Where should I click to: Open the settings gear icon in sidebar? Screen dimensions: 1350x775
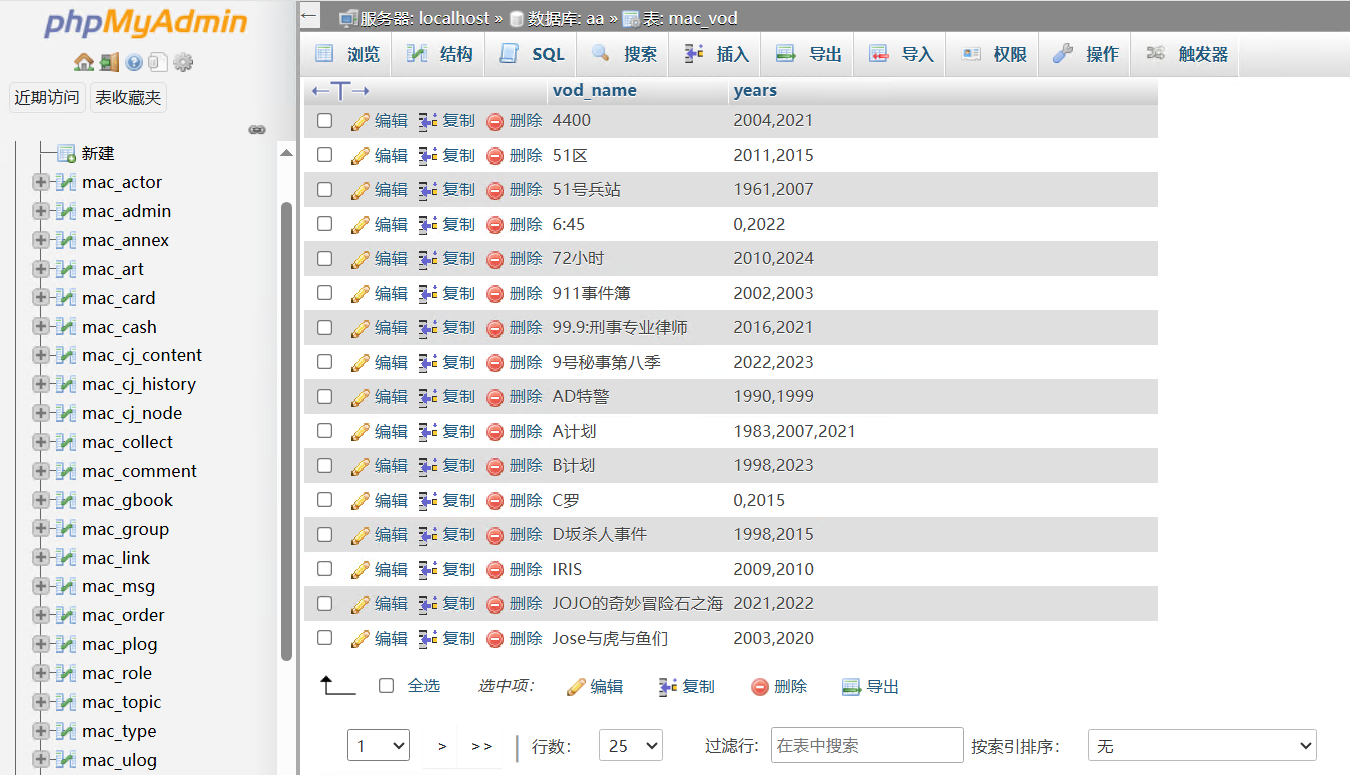183,62
